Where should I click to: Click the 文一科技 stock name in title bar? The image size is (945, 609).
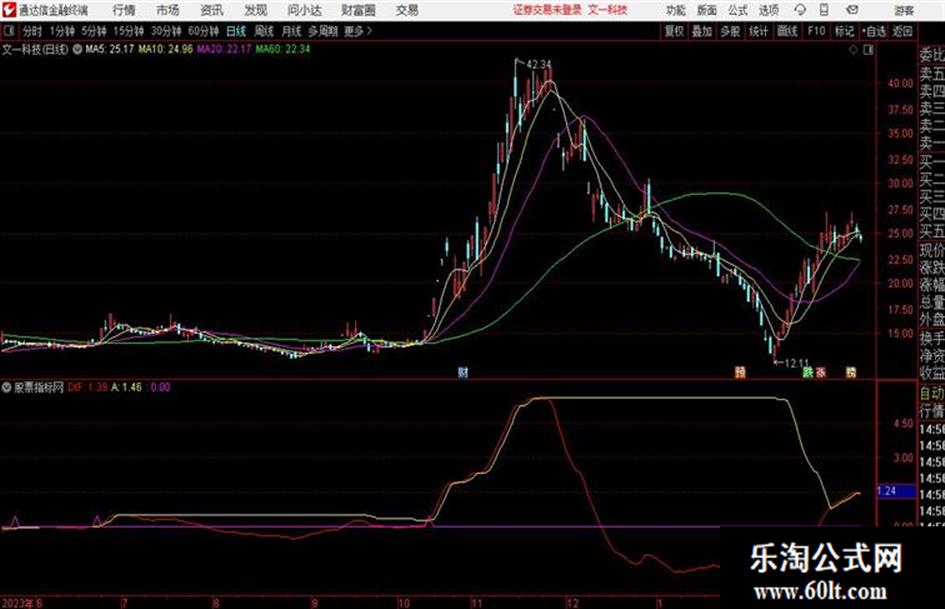pyautogui.click(x=608, y=10)
